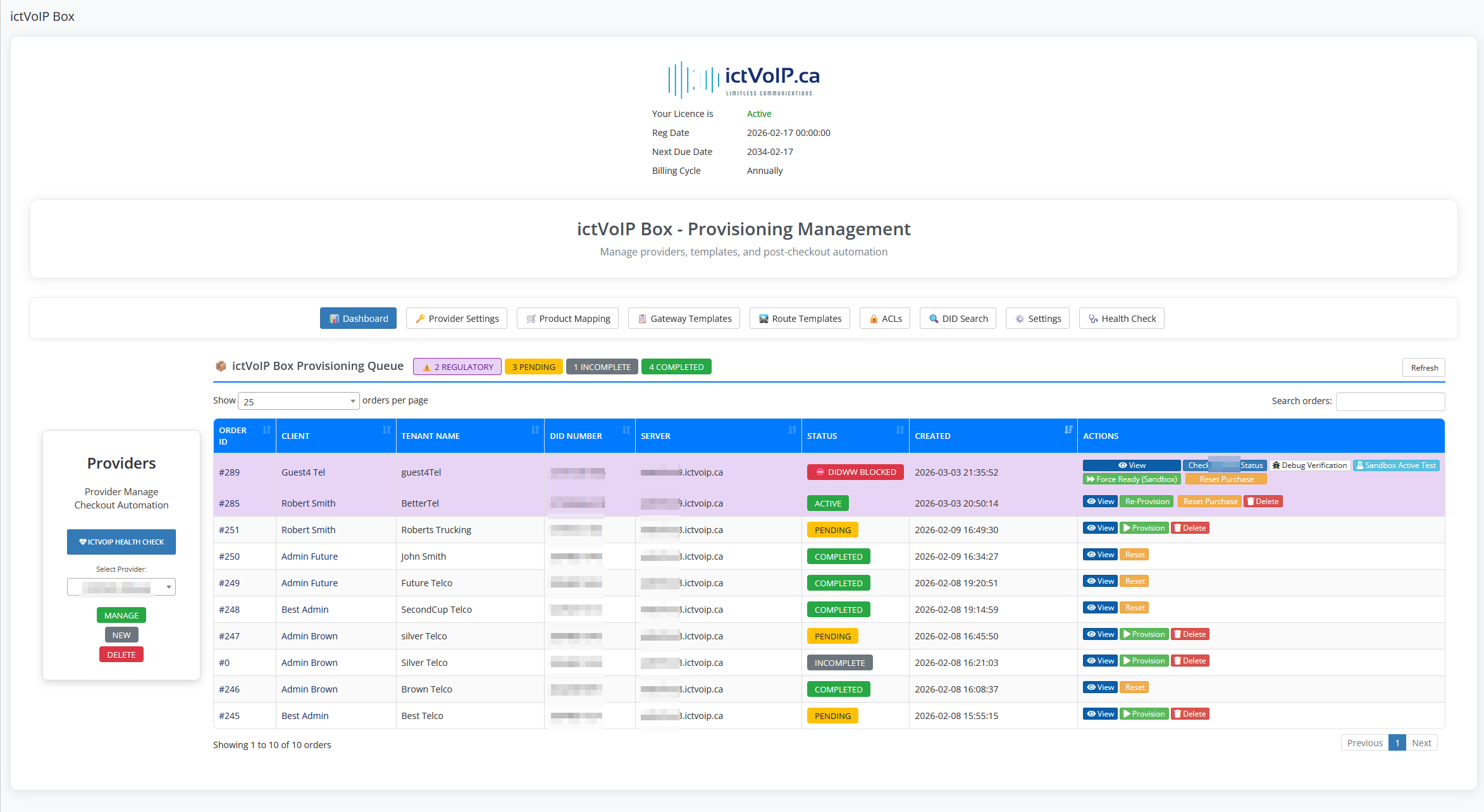The width and height of the screenshot is (1484, 812).
Task: Sort by Created column
Action: [x=992, y=436]
